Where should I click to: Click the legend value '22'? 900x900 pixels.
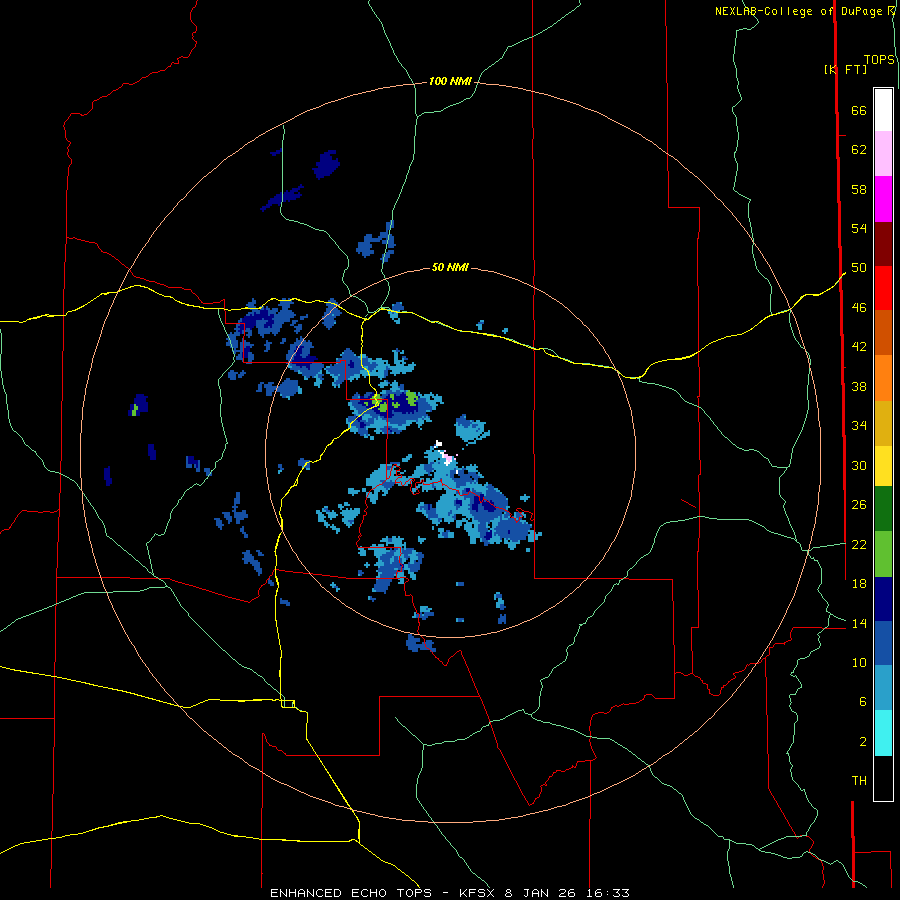coord(859,544)
